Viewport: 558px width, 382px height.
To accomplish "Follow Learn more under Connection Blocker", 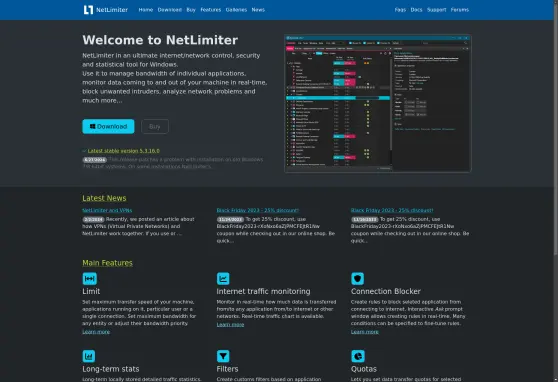I will point(365,332).
